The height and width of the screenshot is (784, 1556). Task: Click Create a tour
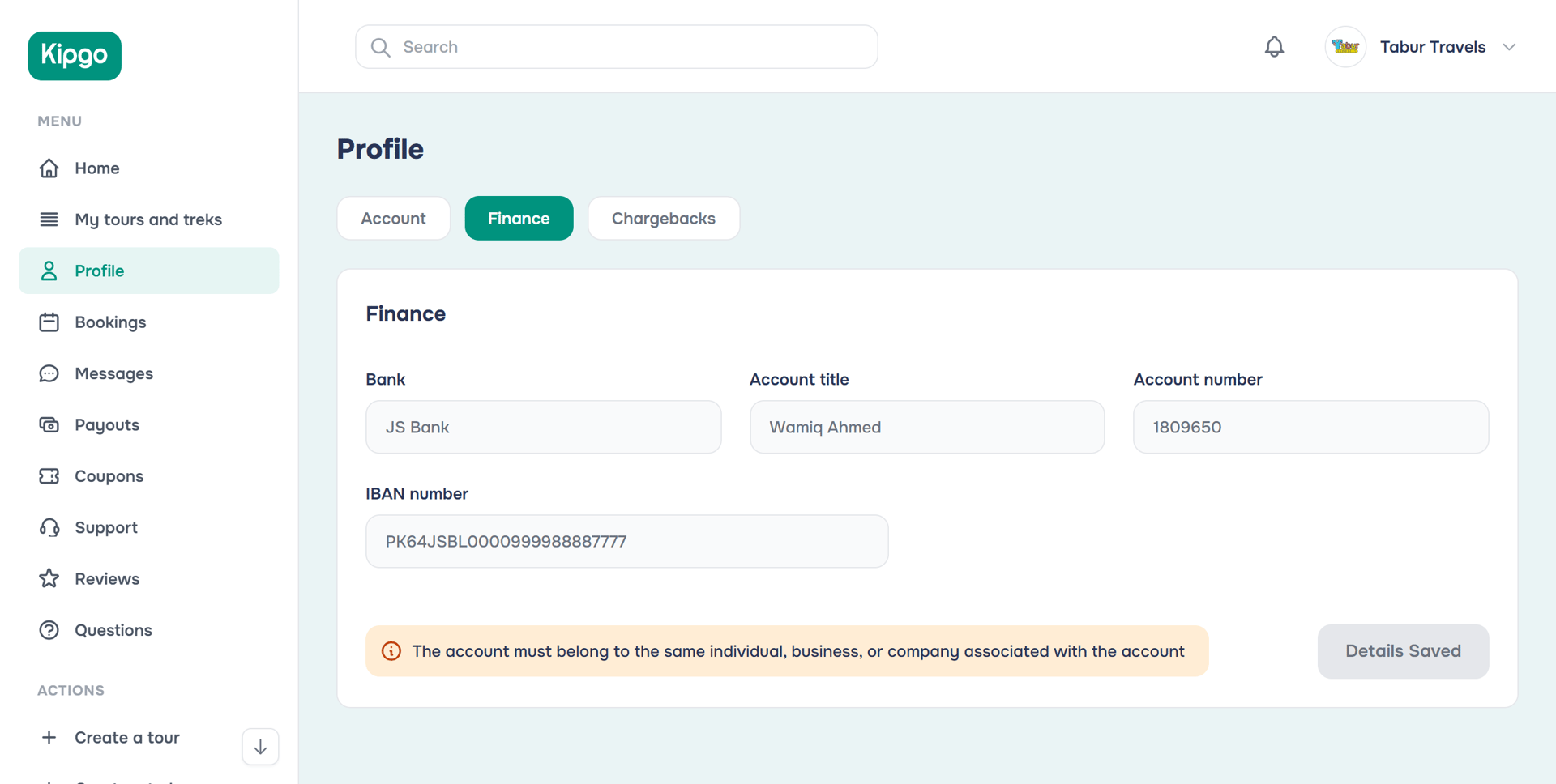126,737
